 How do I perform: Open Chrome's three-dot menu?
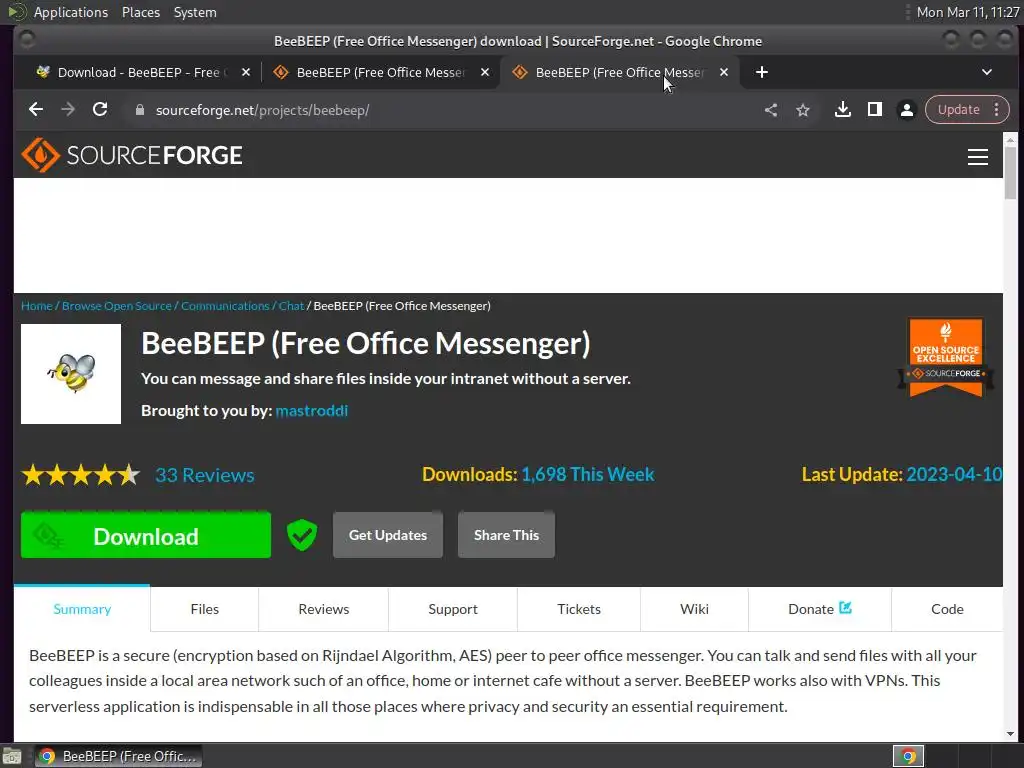coord(997,110)
